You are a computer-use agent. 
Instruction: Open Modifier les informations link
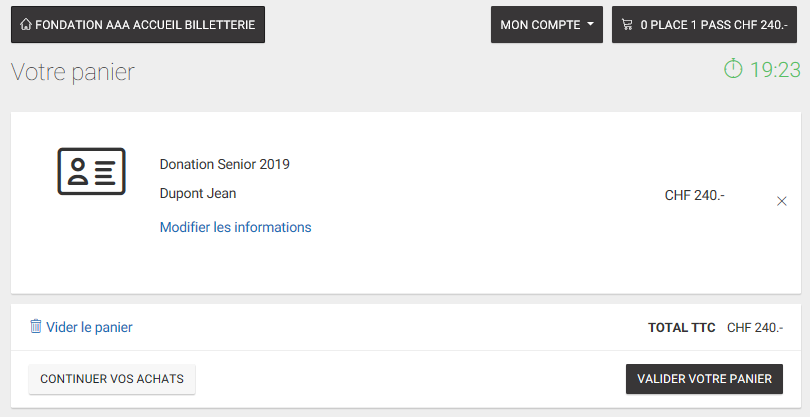click(x=236, y=227)
